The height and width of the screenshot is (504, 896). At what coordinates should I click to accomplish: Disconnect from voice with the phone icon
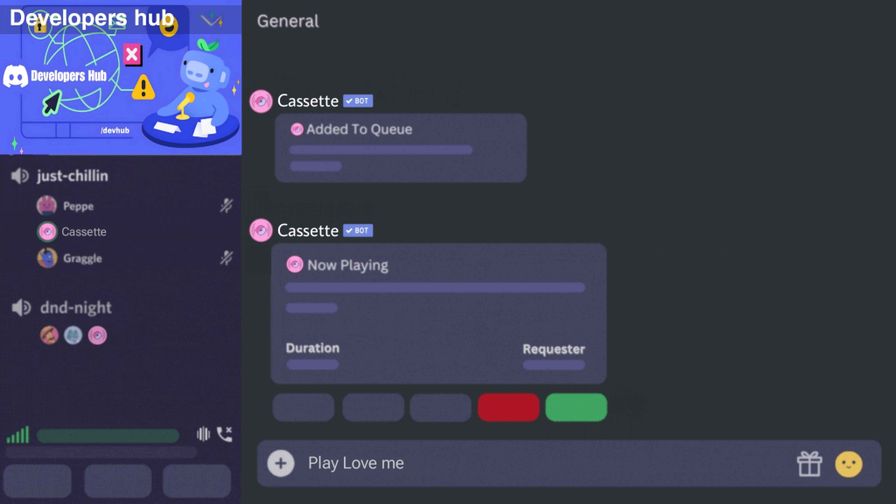point(225,434)
